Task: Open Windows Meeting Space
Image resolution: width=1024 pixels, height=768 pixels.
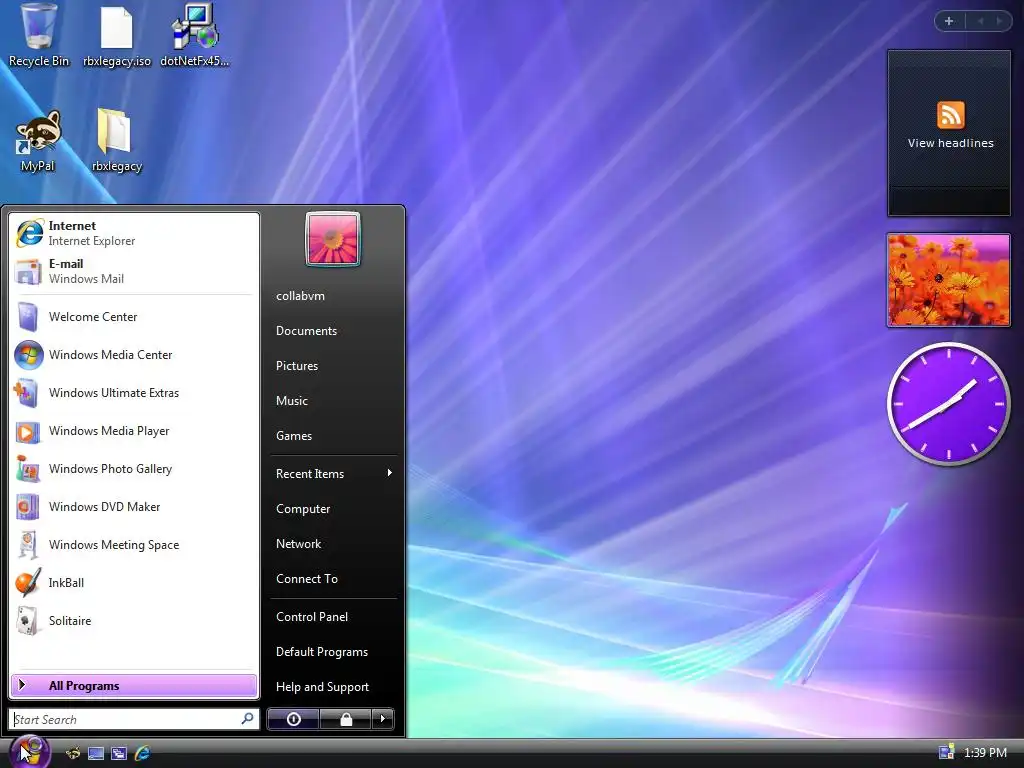Action: coord(134,544)
